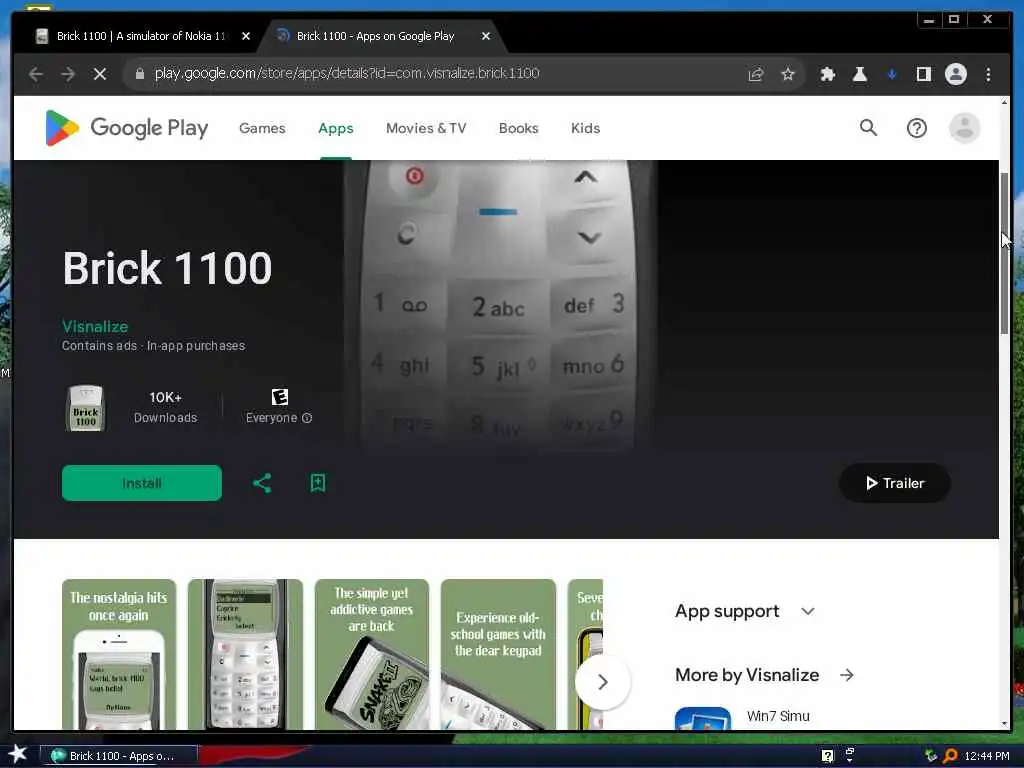
Task: Click the Google Play logo
Action: point(127,128)
